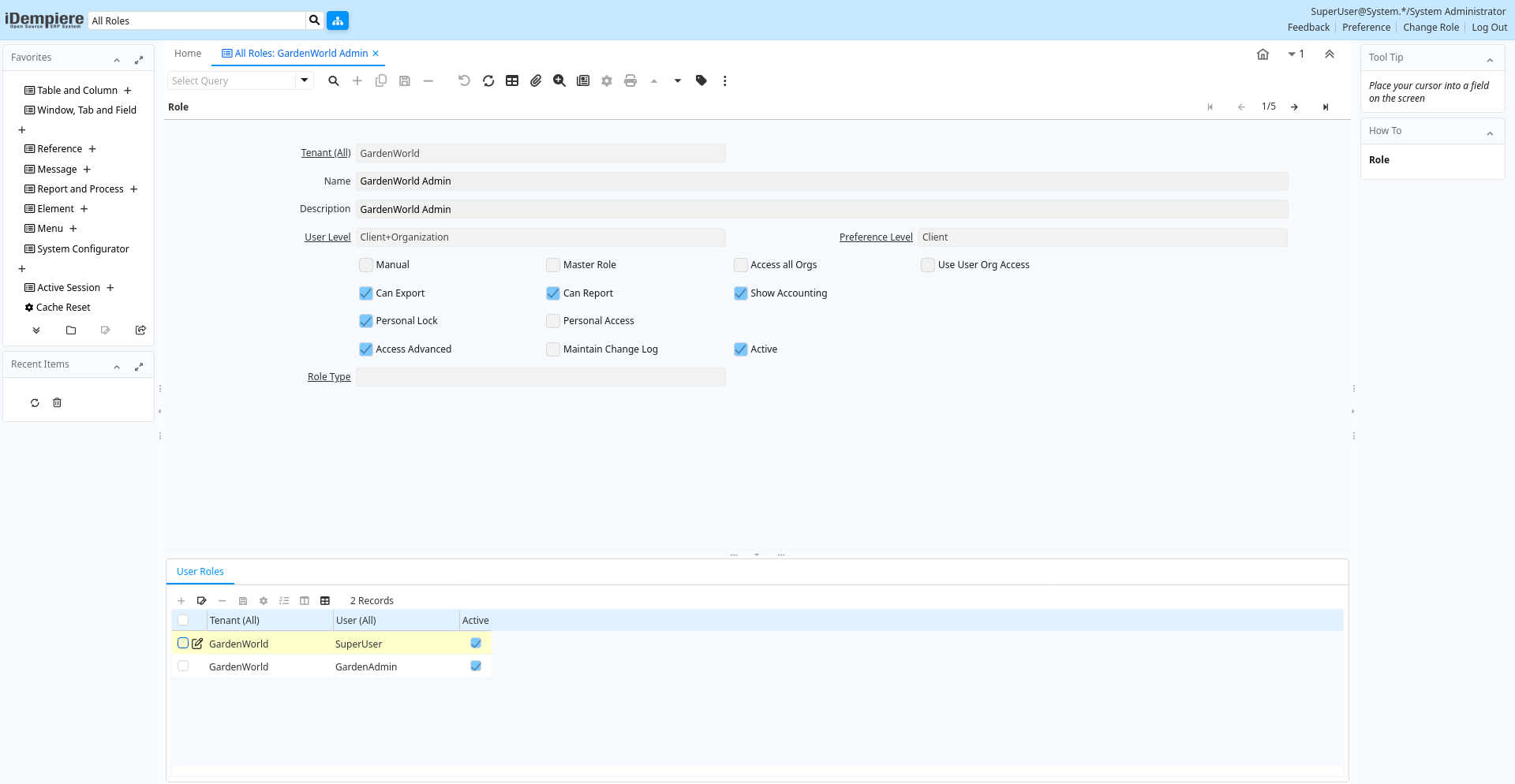Image resolution: width=1515 pixels, height=784 pixels.
Task: Collapse the Tool Tip panel
Action: tap(1490, 60)
